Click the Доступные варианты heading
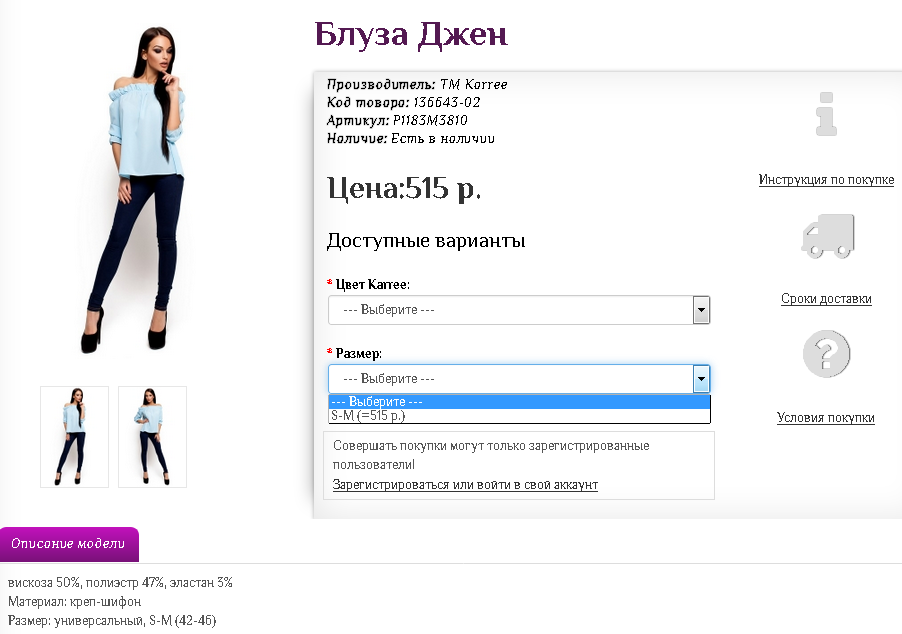The image size is (902, 634). [426, 240]
